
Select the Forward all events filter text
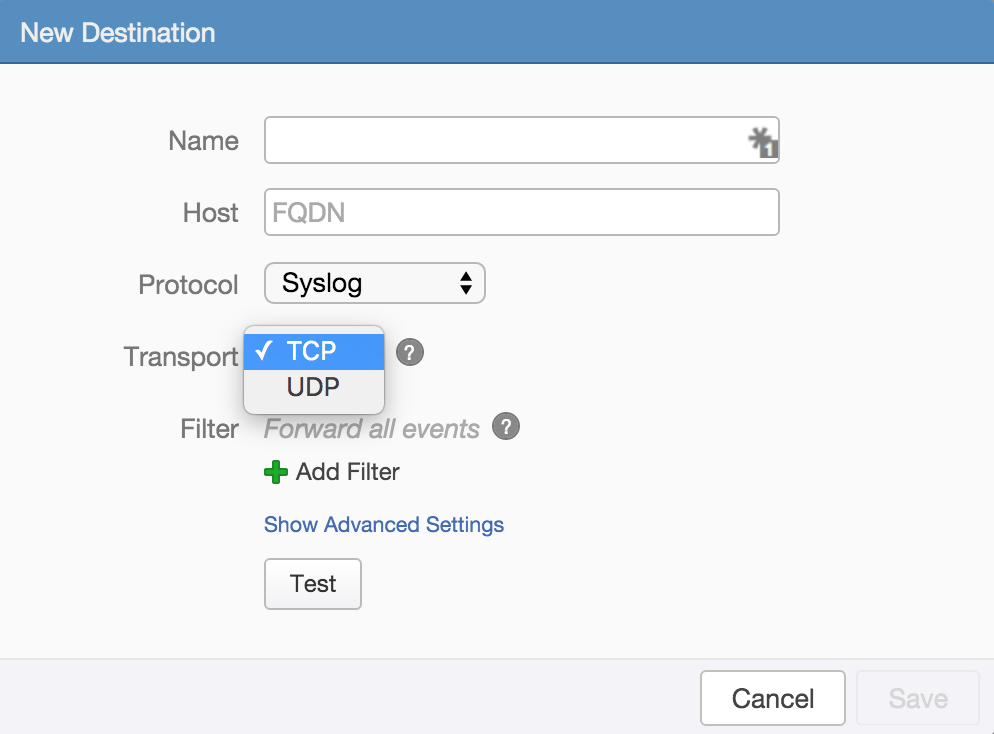tap(371, 428)
